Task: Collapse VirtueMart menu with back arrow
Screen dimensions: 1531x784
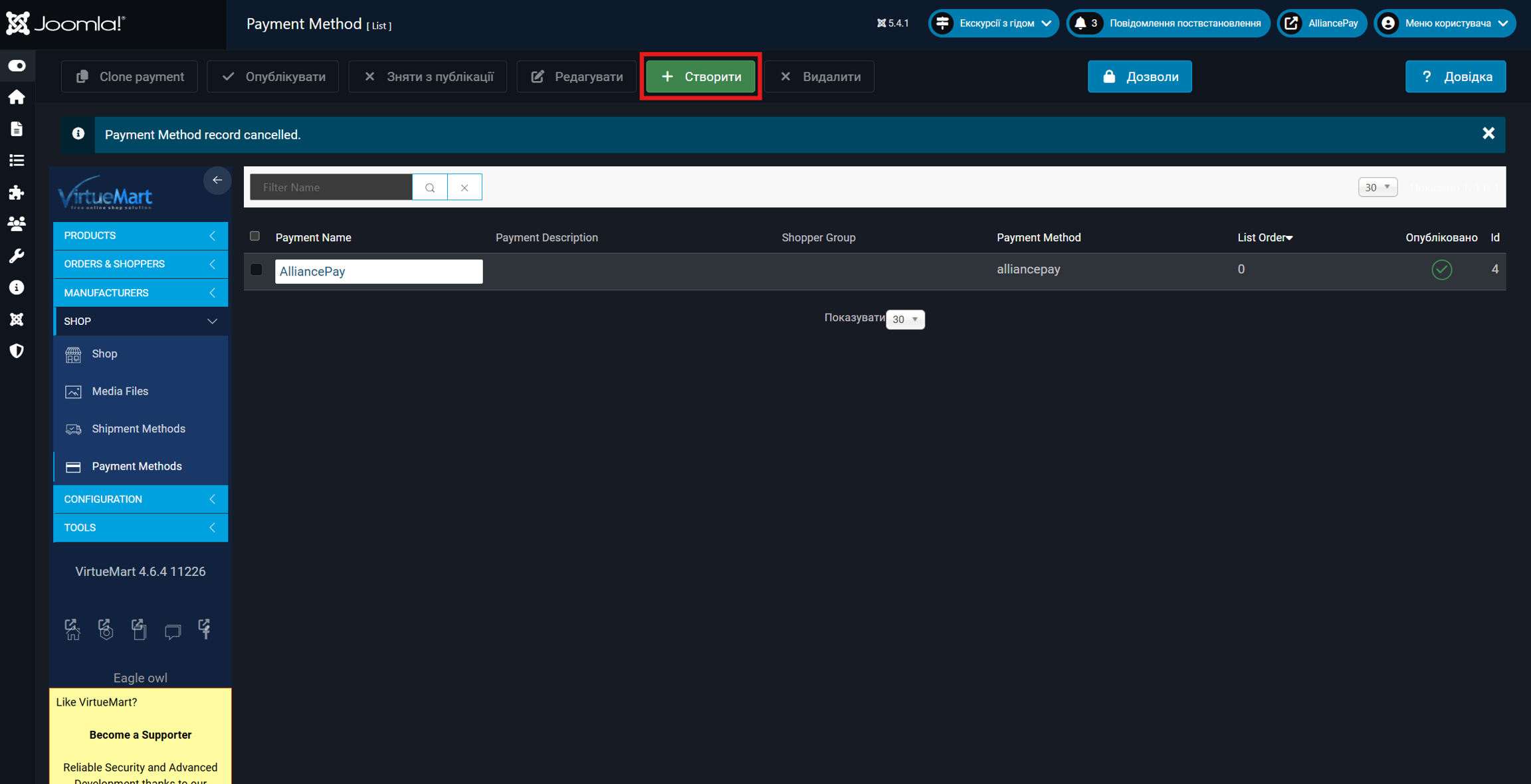Action: (x=217, y=180)
